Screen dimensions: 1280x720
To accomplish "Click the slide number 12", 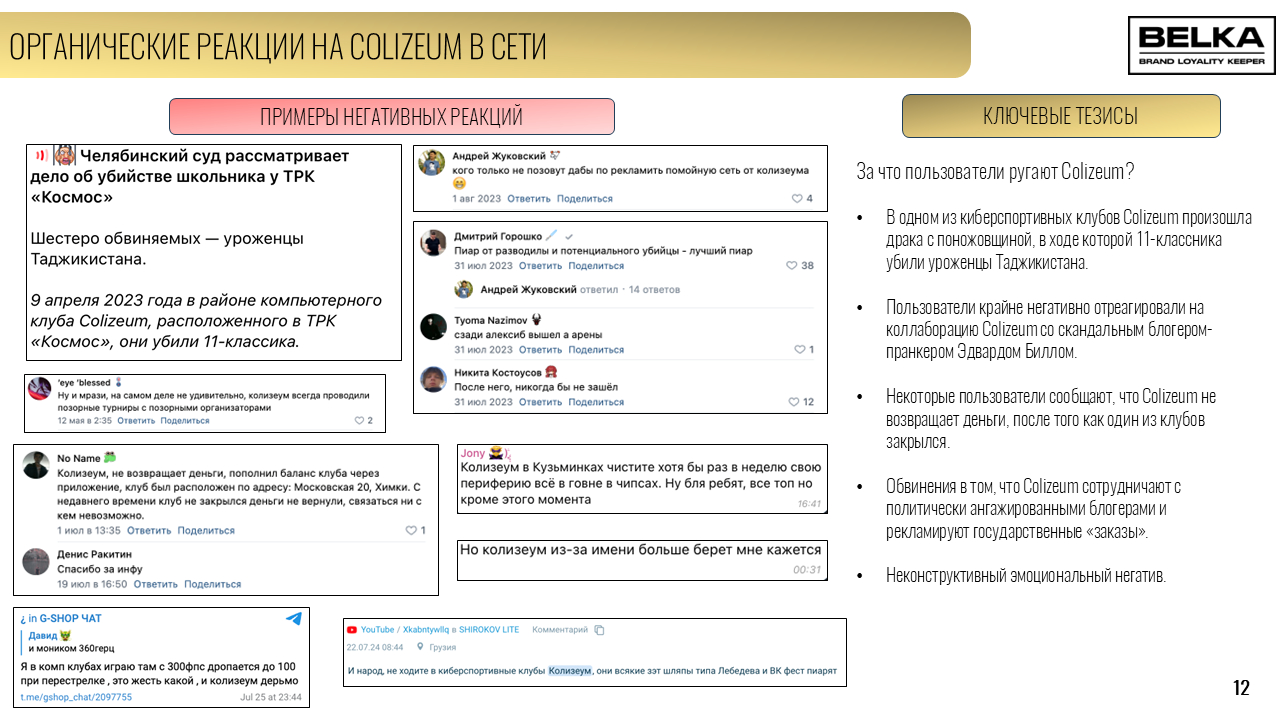I will pos(1241,687).
